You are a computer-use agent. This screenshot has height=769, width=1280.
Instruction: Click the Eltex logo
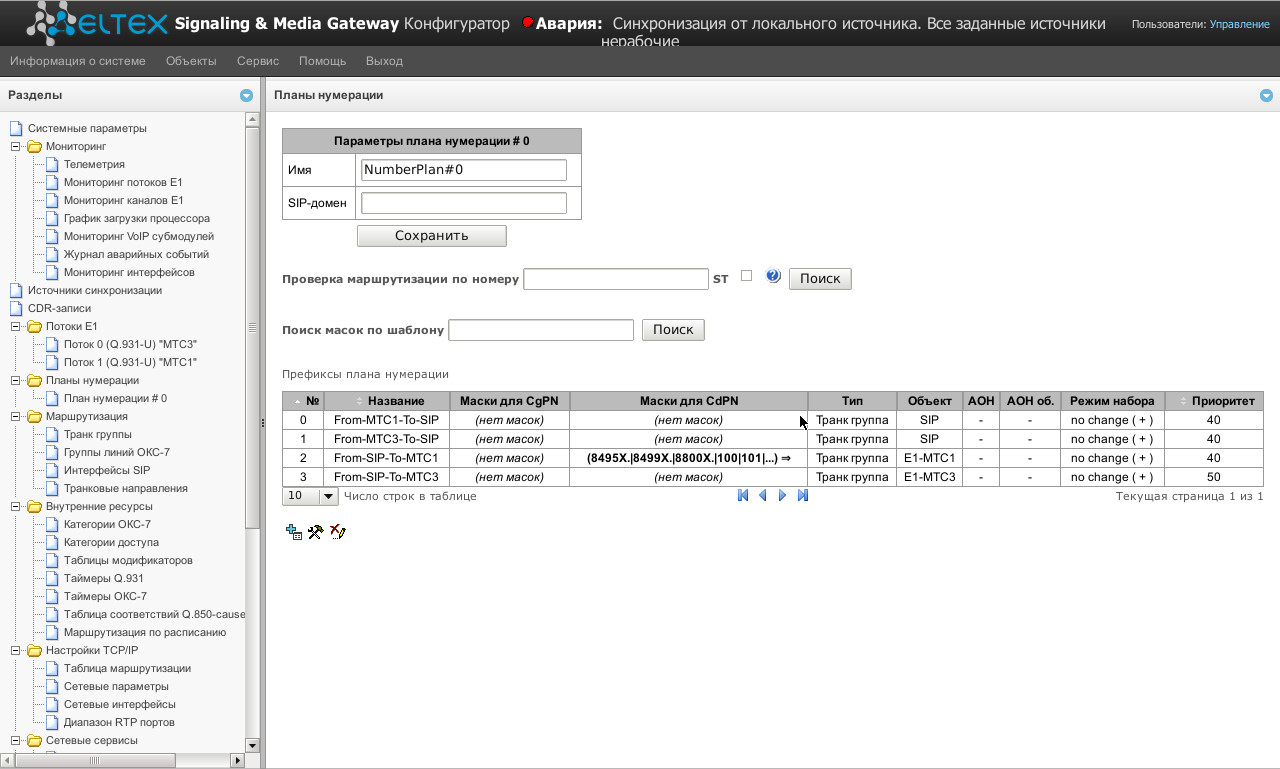pyautogui.click(x=98, y=22)
